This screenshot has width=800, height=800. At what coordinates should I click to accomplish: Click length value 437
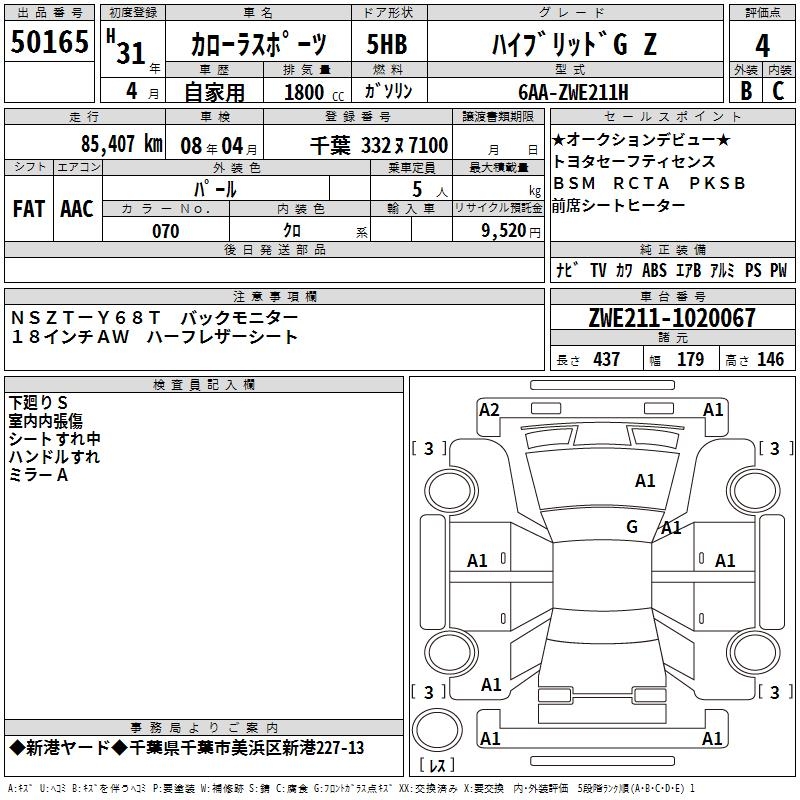[607, 359]
